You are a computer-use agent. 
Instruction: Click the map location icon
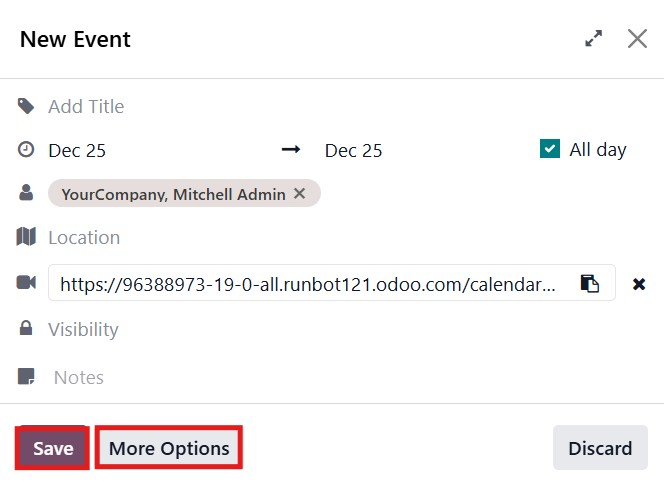coord(26,237)
